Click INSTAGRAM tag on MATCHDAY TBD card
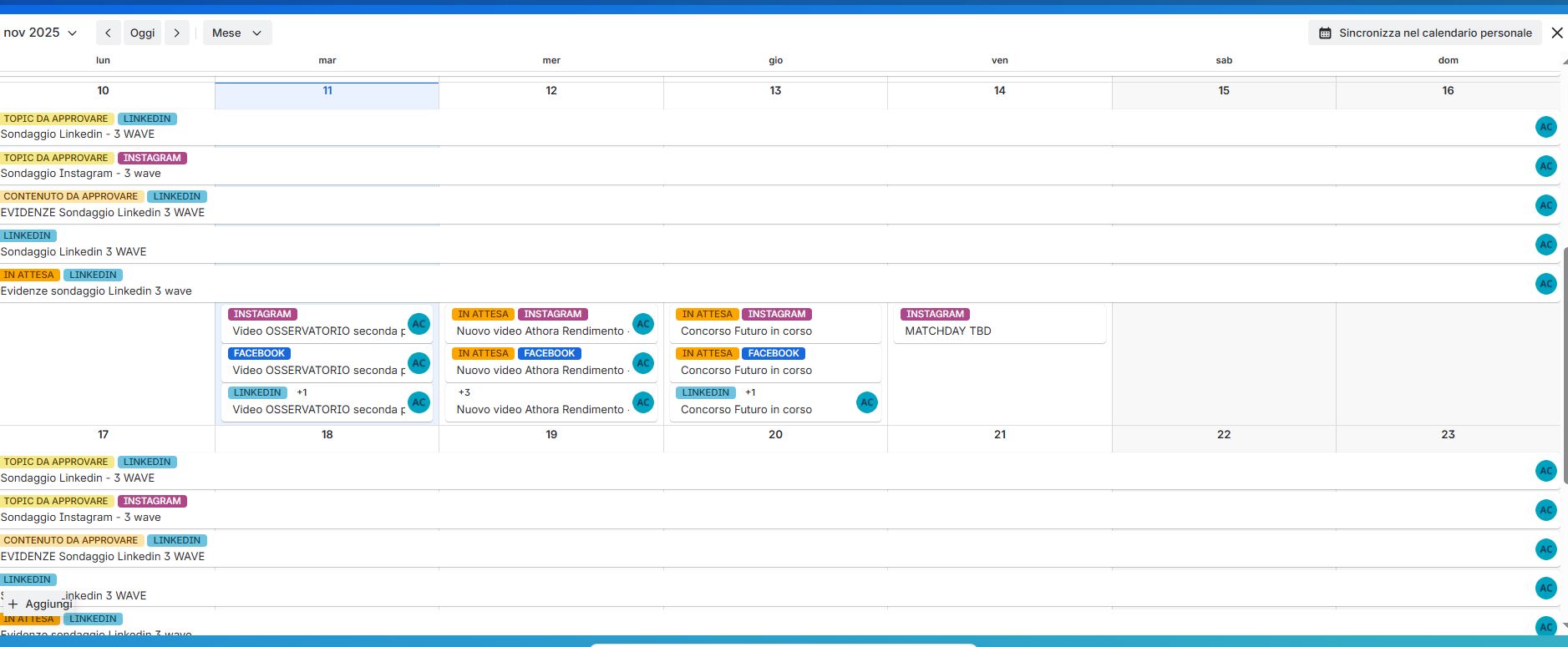Screen dimensions: 1568x647 click(935, 314)
